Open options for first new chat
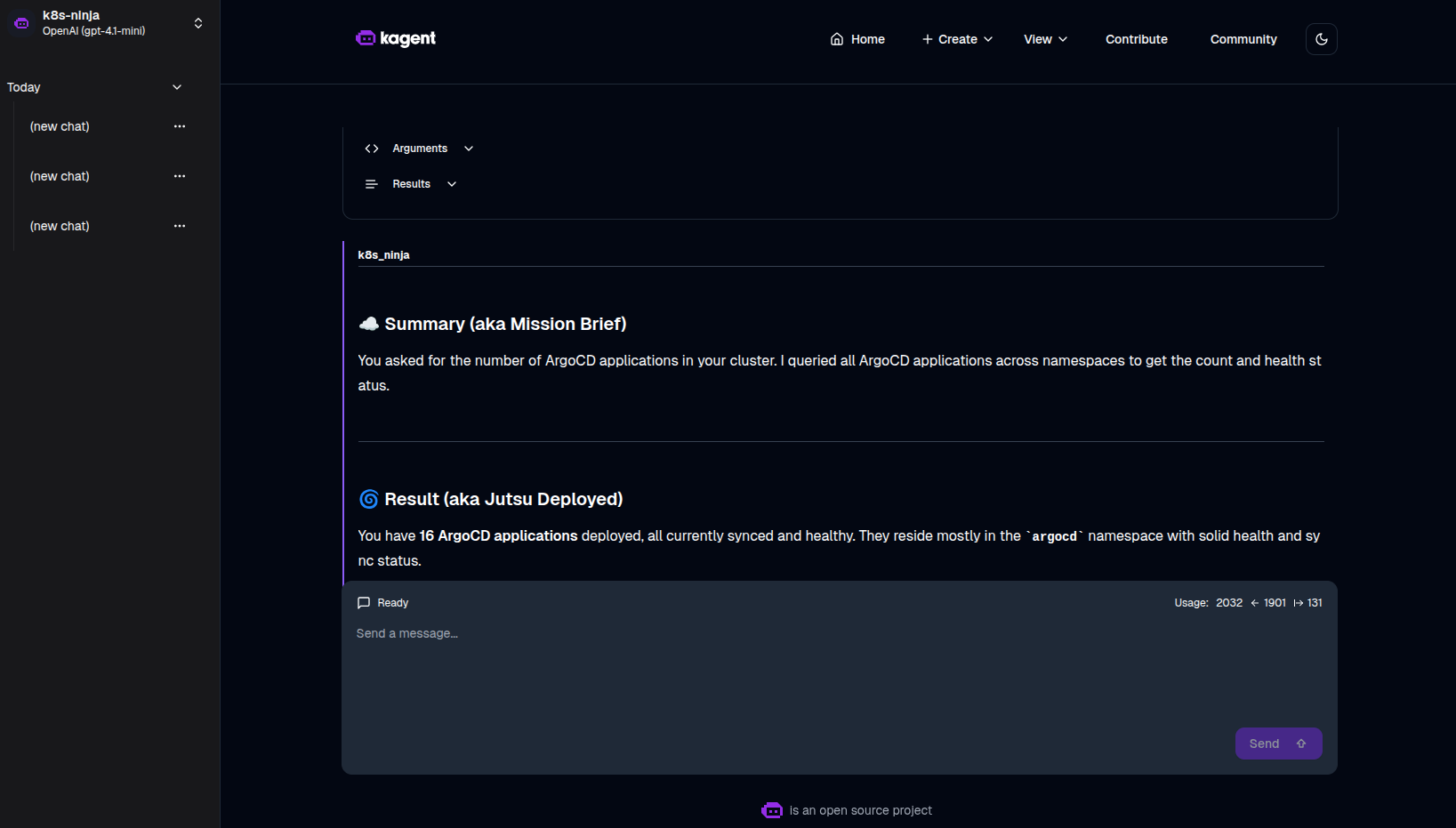This screenshot has width=1456, height=828. point(180,126)
